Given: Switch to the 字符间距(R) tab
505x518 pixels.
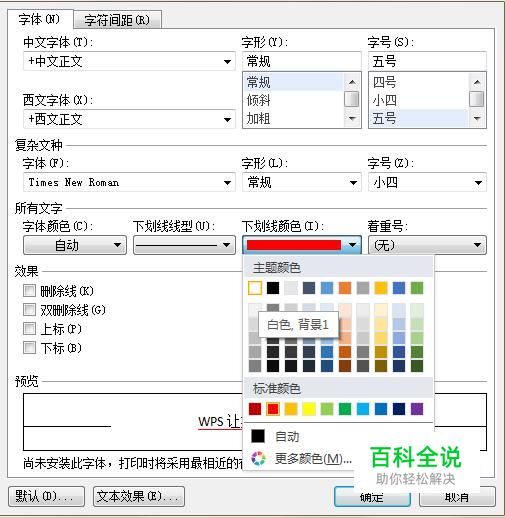Looking at the screenshot, I should point(117,20).
